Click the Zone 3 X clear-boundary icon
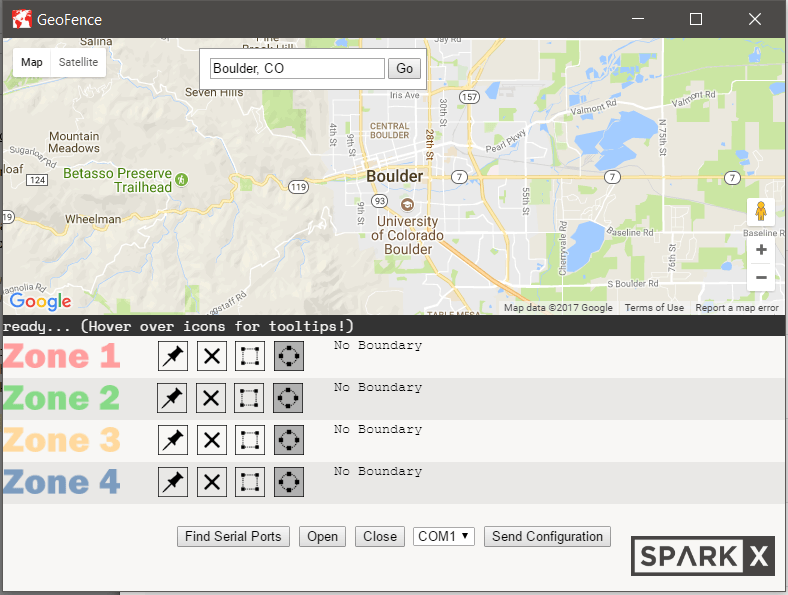Image resolution: width=788 pixels, height=595 pixels. (x=212, y=440)
